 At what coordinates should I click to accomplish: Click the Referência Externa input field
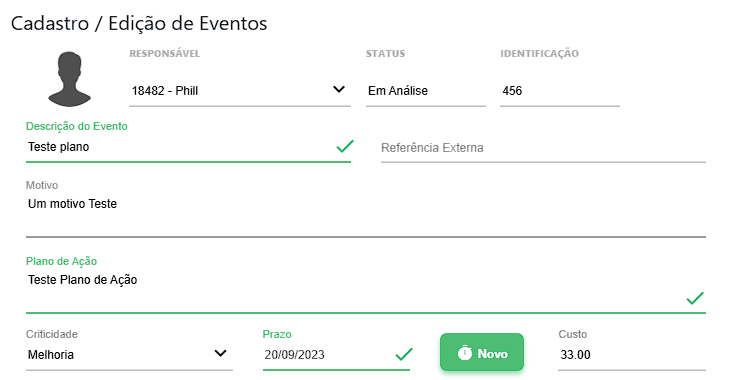[x=543, y=148]
